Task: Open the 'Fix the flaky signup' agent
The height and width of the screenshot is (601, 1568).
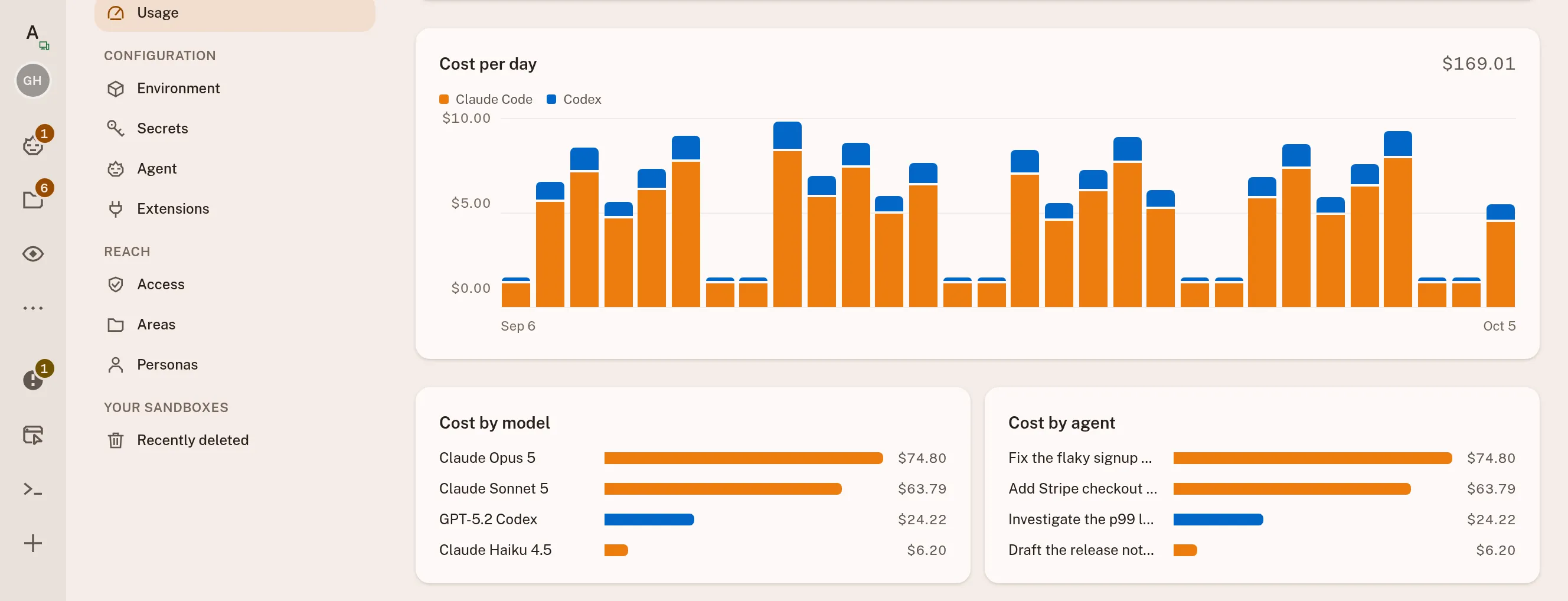Action: click(1080, 458)
